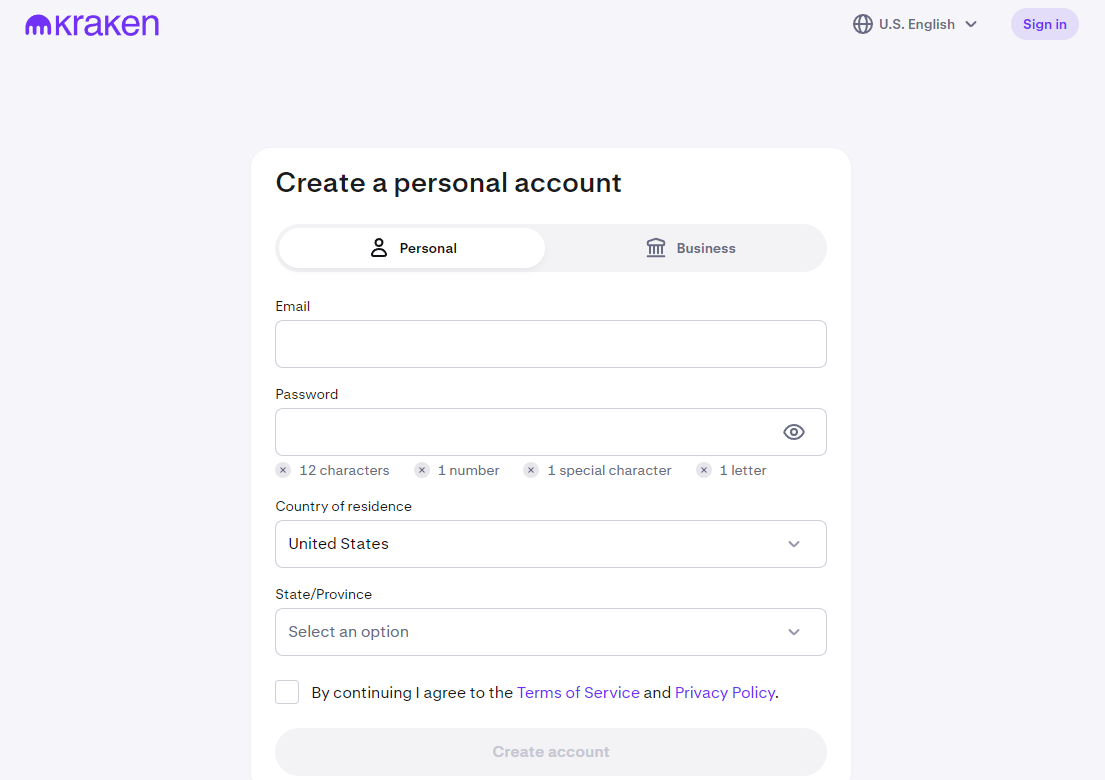
Task: Click the 1 special character requirement icon
Action: [x=531, y=470]
